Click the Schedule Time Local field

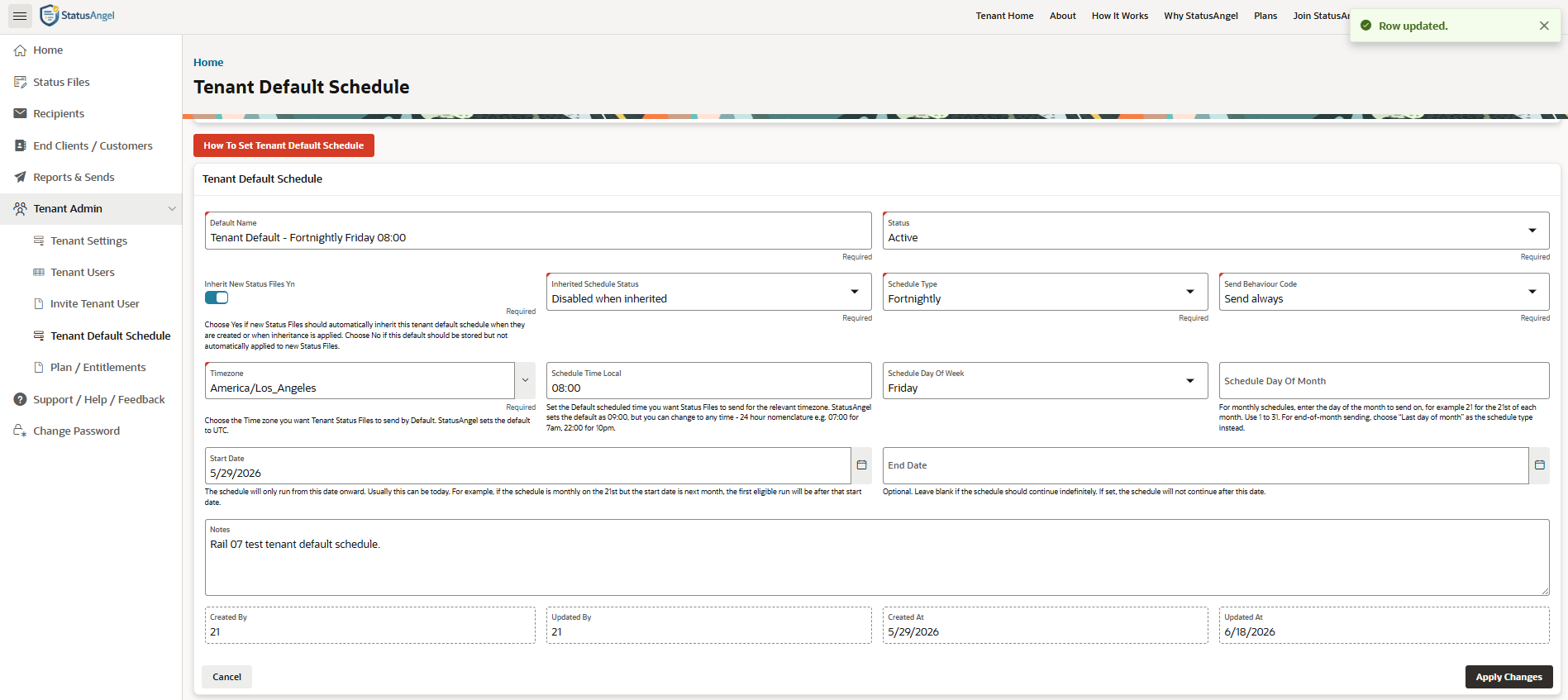(x=708, y=381)
